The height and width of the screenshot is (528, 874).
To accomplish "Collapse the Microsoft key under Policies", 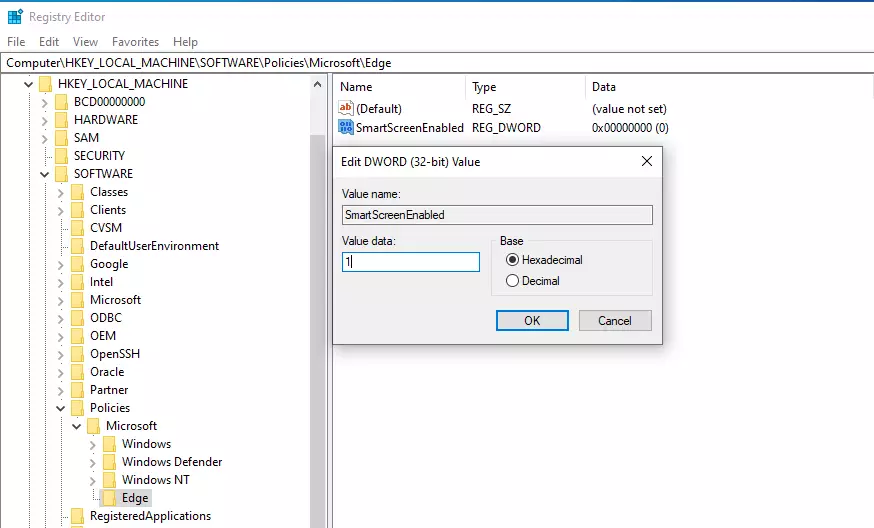I will pos(77,427).
